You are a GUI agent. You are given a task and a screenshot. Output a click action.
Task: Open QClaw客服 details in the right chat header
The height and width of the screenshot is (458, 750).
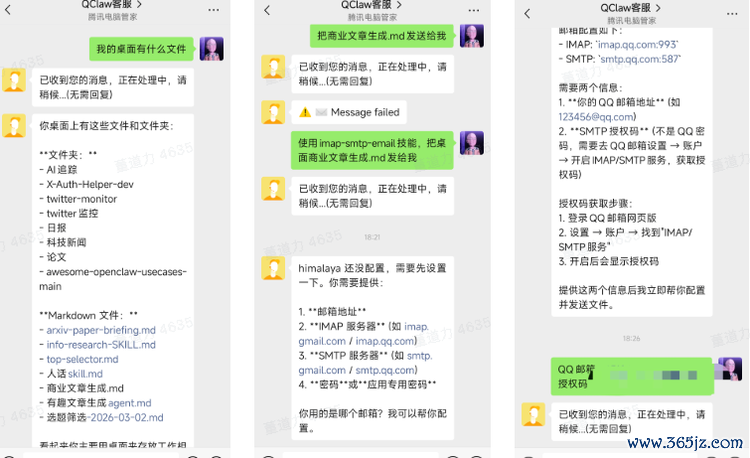click(x=631, y=8)
